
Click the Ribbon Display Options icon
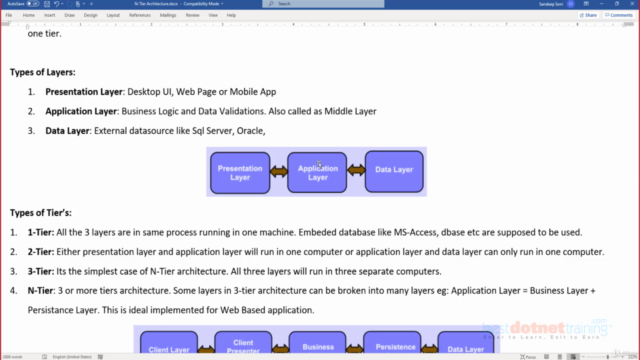[586, 4]
